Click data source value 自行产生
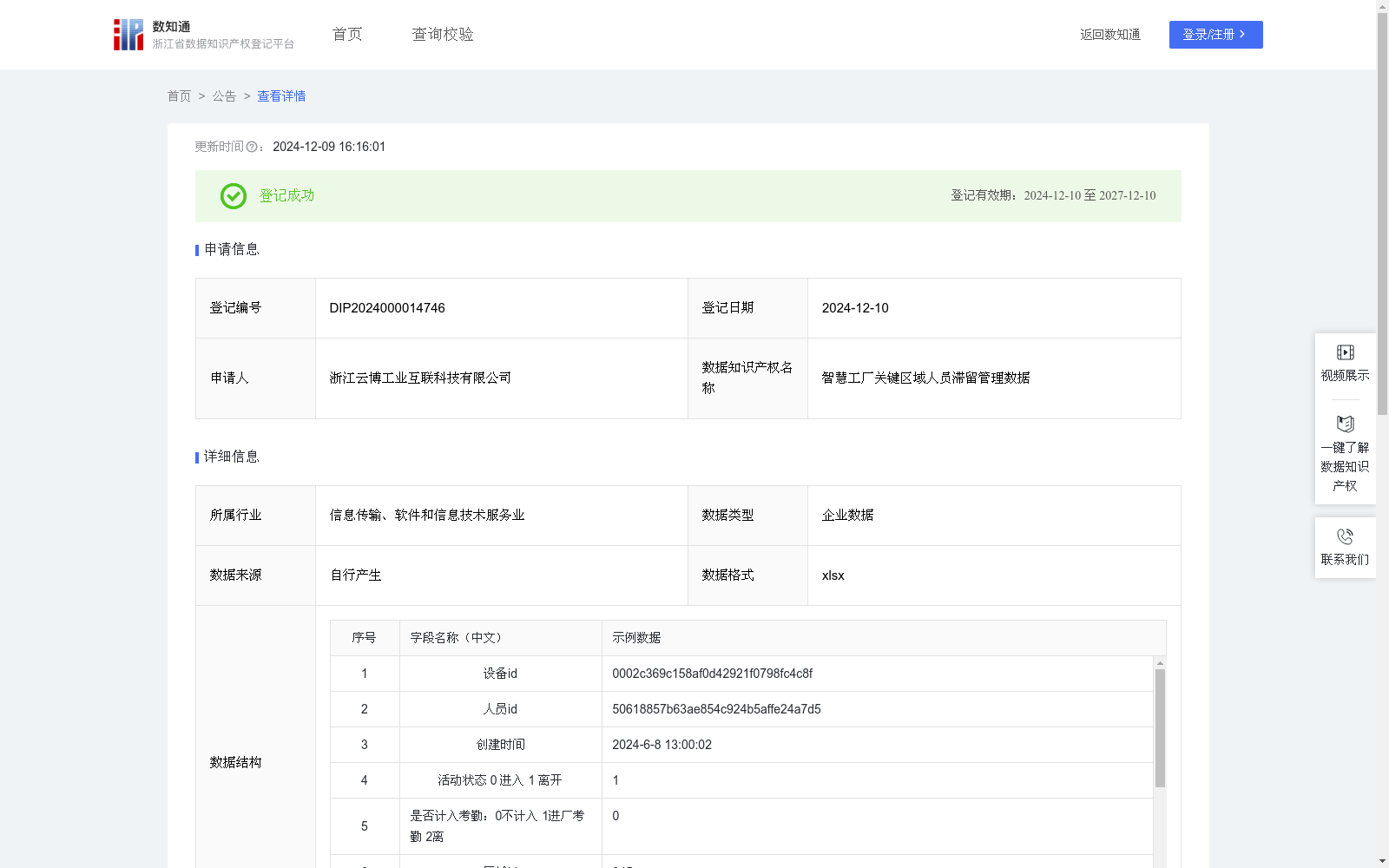This screenshot has height=868, width=1389. [356, 575]
